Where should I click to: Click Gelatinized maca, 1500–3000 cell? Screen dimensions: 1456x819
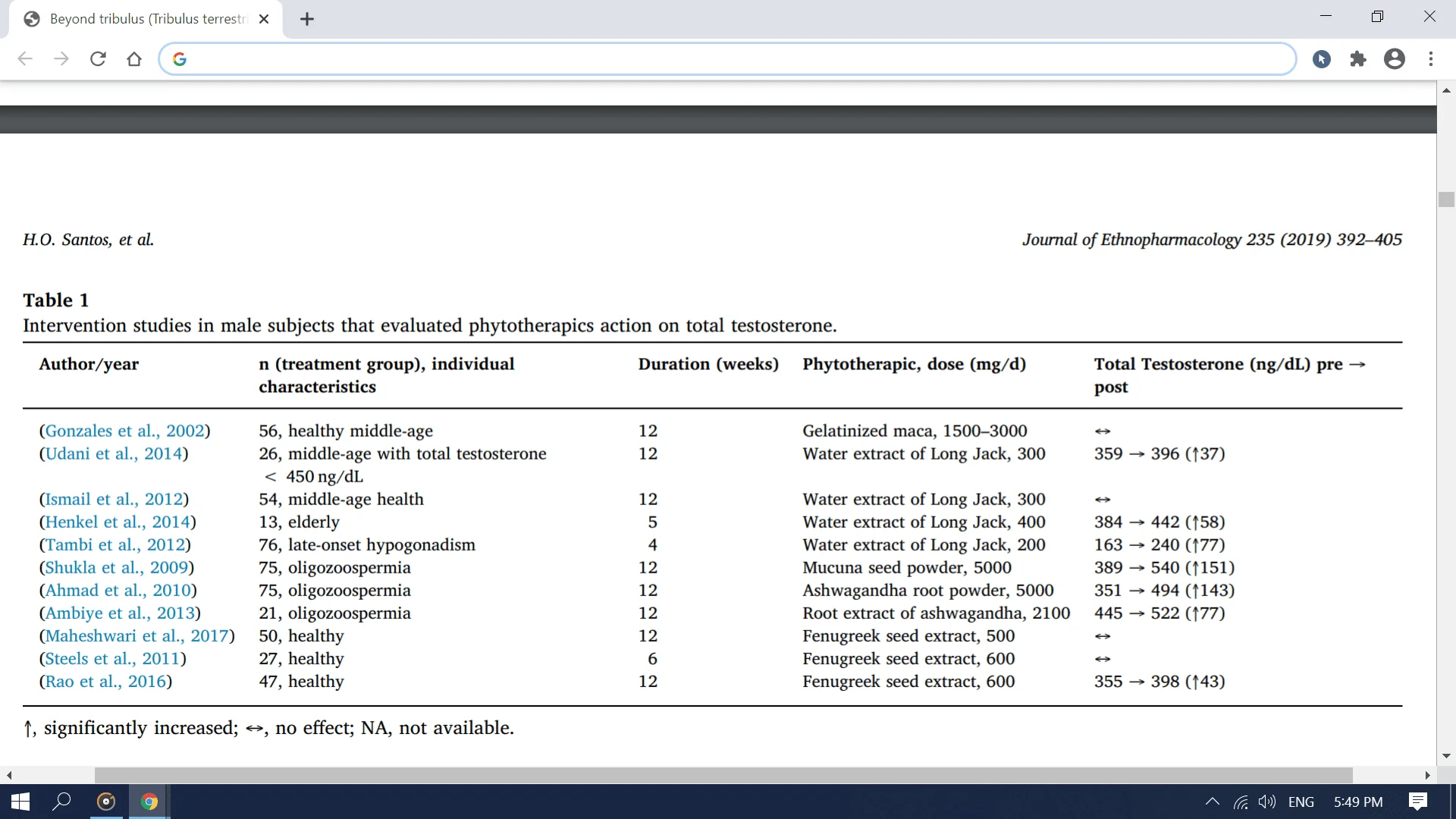point(915,431)
